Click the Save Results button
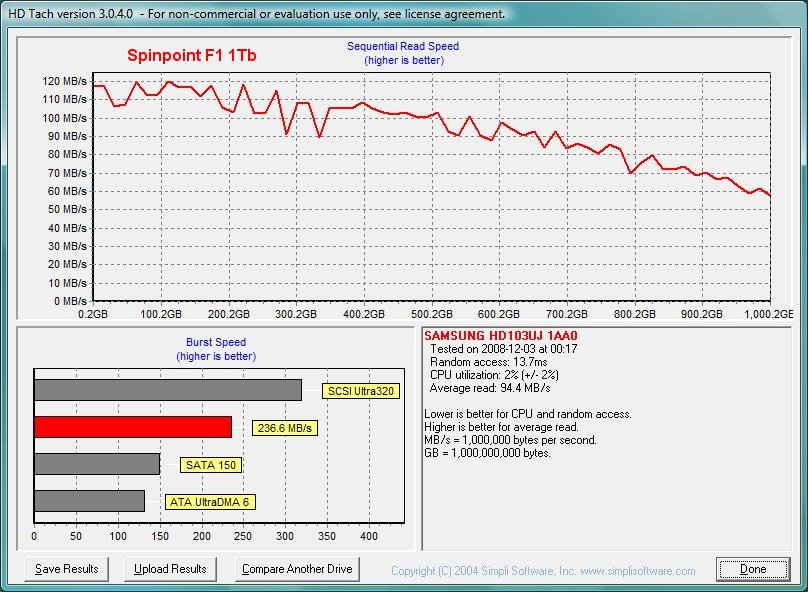The image size is (808, 592). (66, 569)
